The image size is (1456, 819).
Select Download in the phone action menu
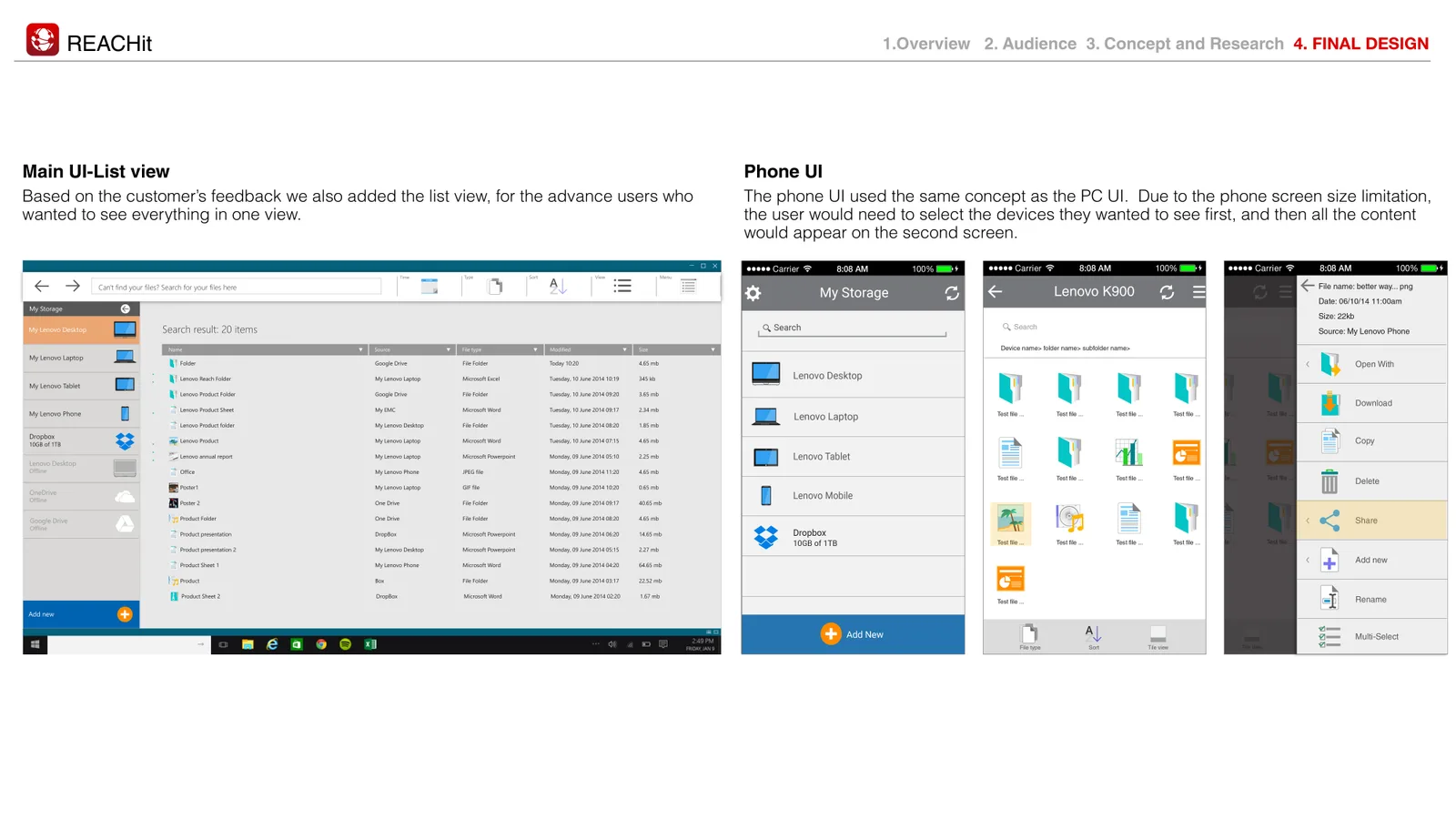(x=1371, y=403)
